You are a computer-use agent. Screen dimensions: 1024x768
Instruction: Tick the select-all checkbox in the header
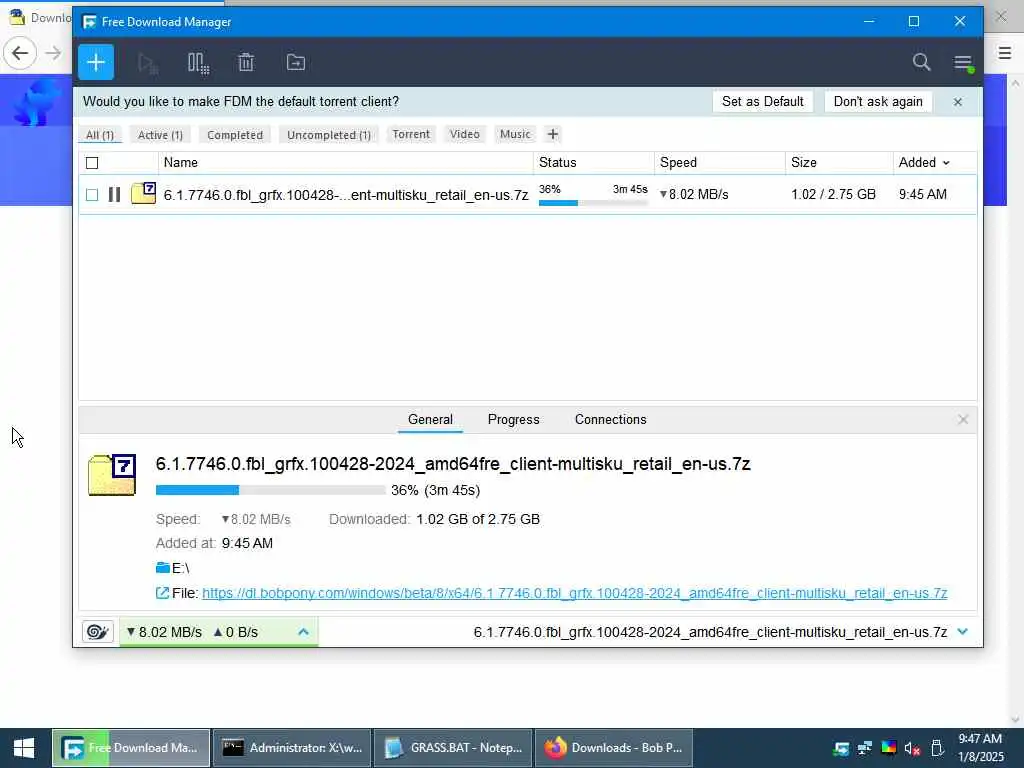92,163
